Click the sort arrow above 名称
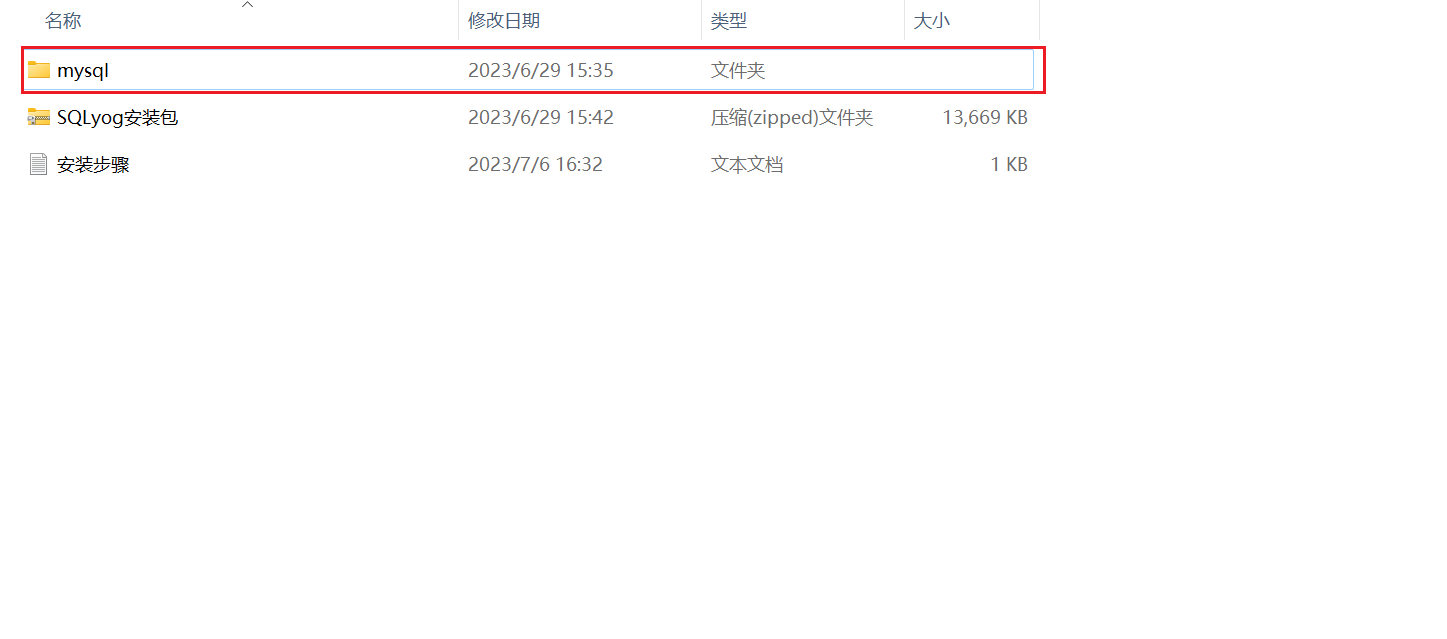Image resolution: width=1447 pixels, height=639 pixels. tap(247, 5)
